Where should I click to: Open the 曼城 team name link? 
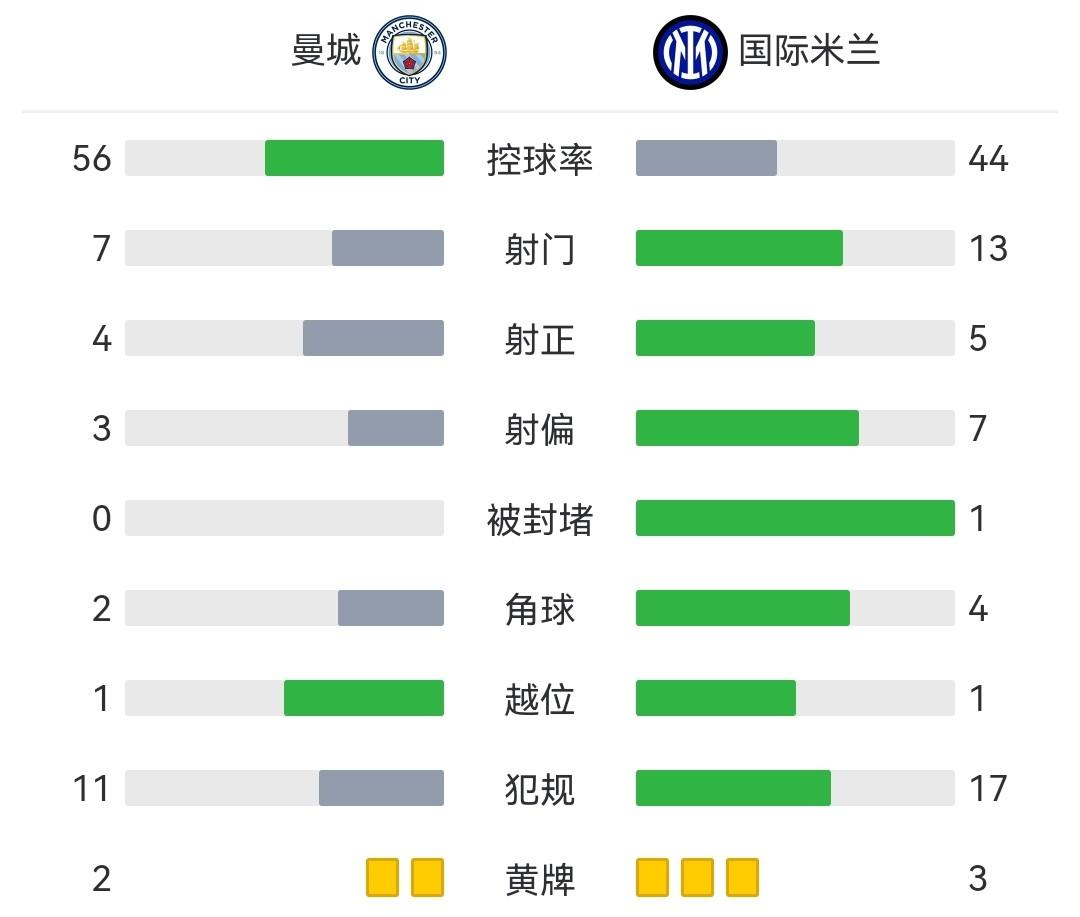tap(326, 51)
